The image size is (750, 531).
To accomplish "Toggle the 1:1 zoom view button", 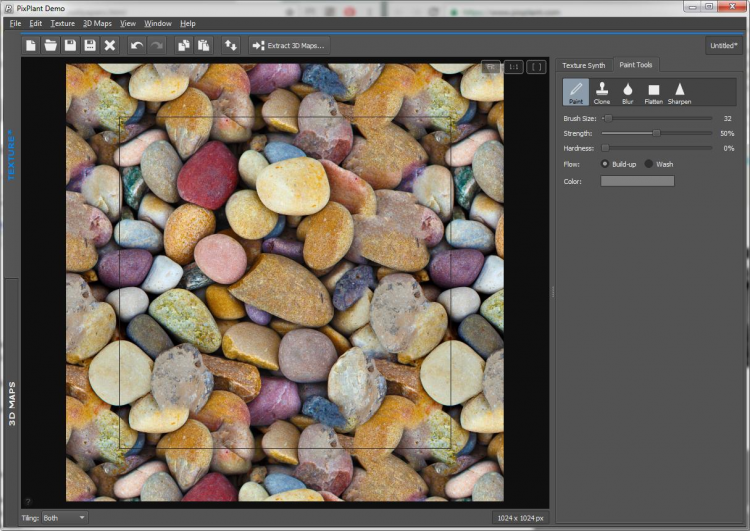I will point(514,67).
